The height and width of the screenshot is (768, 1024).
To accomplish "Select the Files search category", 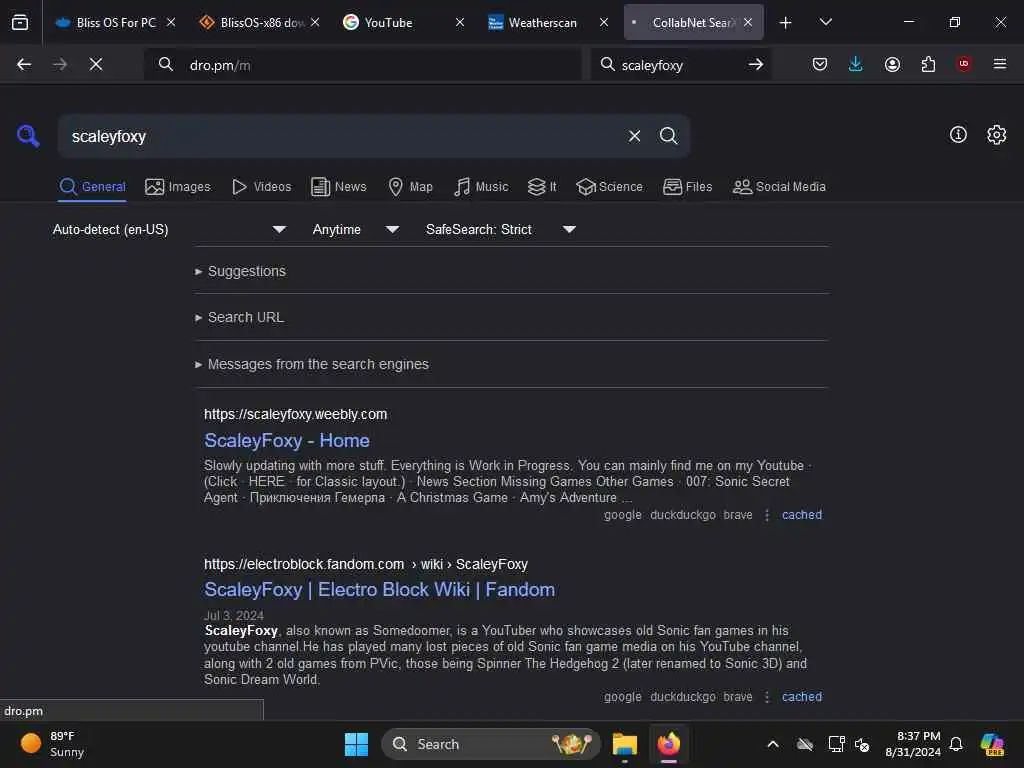I will [688, 187].
